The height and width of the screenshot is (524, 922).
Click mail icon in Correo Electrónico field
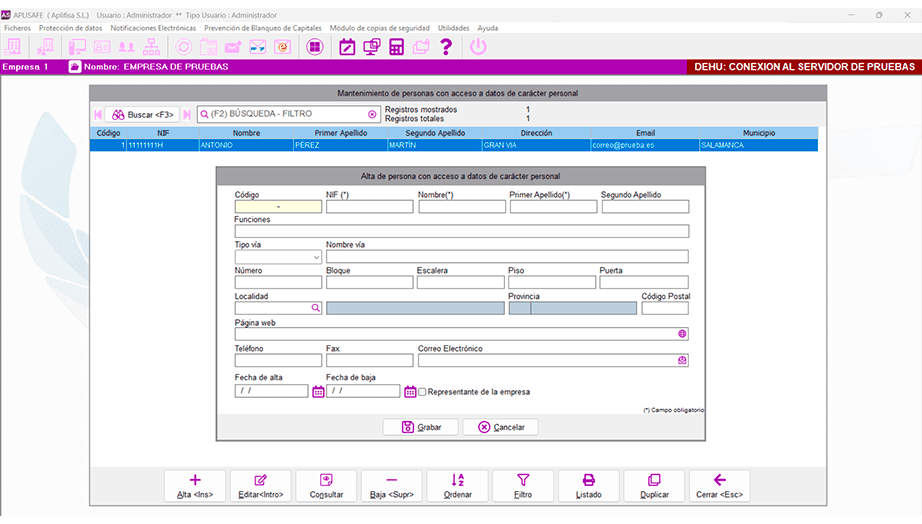click(683, 361)
